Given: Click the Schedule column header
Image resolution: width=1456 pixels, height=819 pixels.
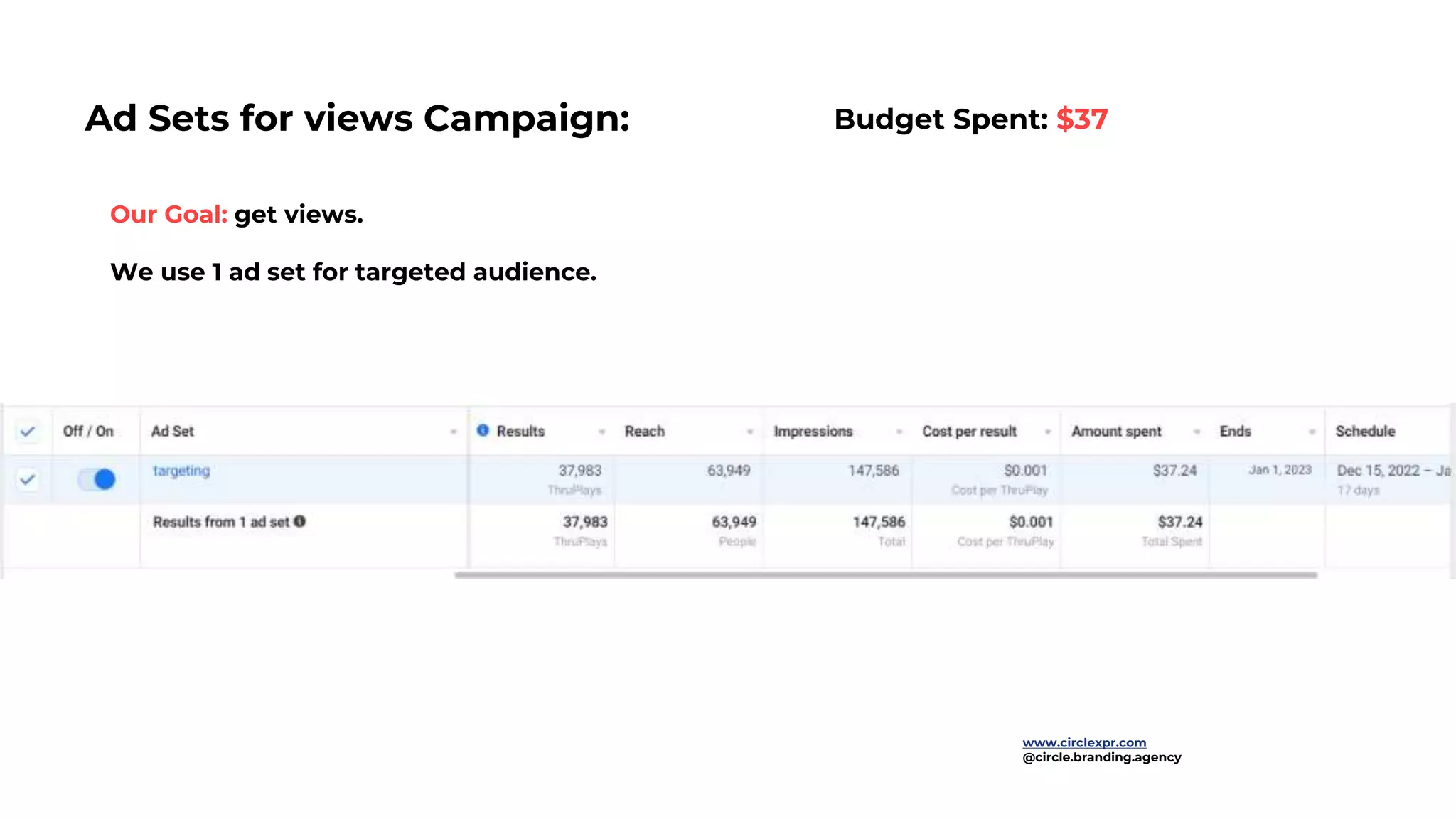Looking at the screenshot, I should (x=1365, y=432).
